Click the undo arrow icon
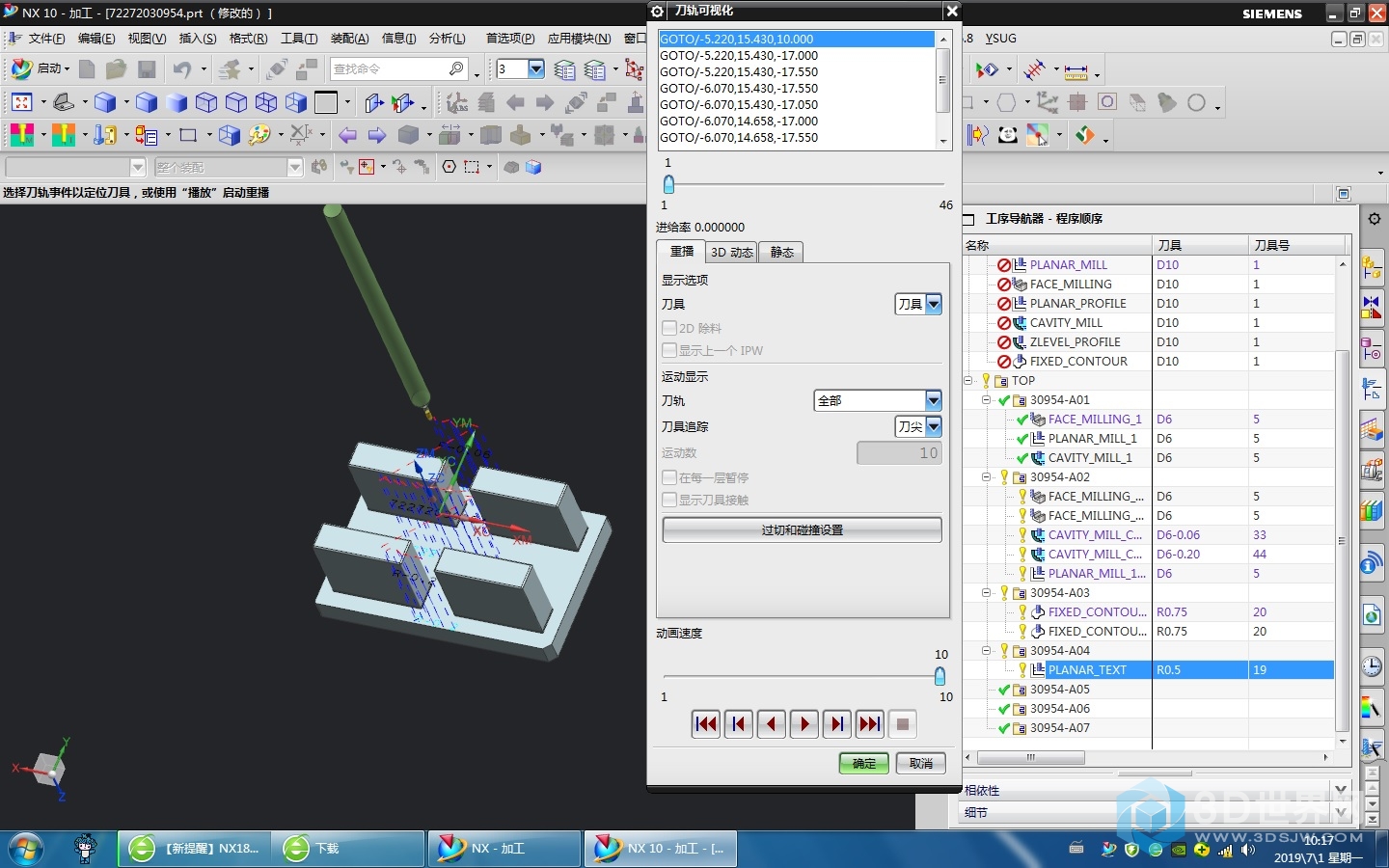This screenshot has width=1389, height=868. pos(181,68)
